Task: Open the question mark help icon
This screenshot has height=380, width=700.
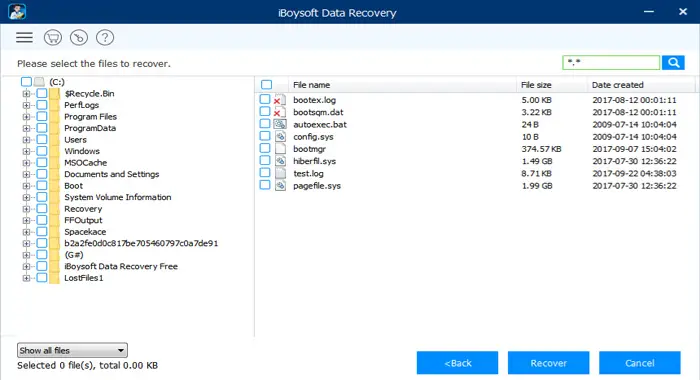Action: [x=105, y=38]
